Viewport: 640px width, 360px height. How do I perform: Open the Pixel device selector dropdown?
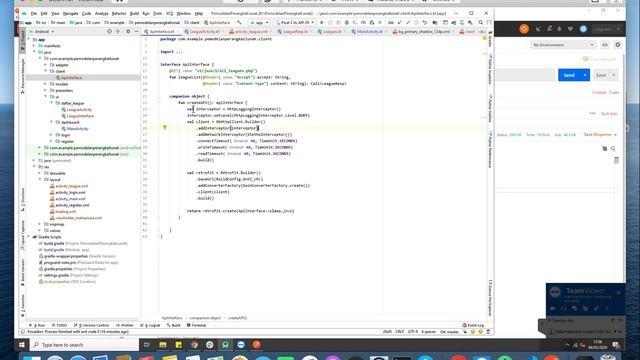295,23
